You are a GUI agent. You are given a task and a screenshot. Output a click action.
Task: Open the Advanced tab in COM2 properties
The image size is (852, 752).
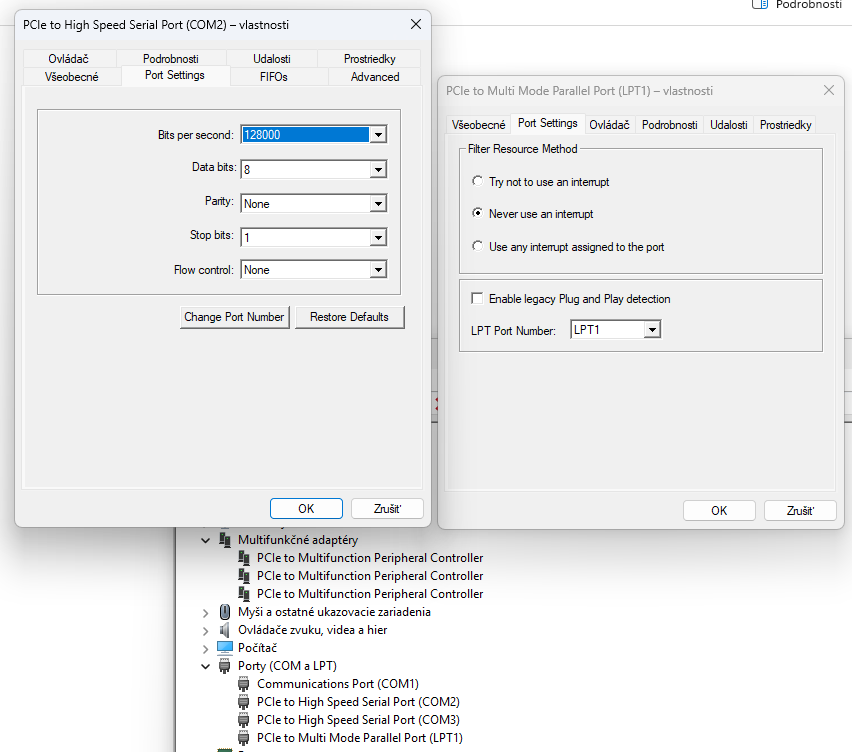coord(375,77)
